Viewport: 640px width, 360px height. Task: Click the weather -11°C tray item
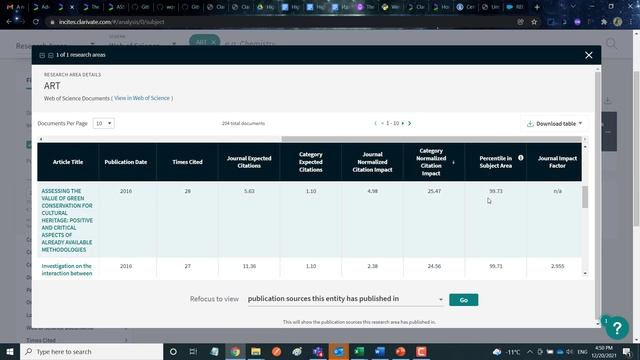point(507,352)
